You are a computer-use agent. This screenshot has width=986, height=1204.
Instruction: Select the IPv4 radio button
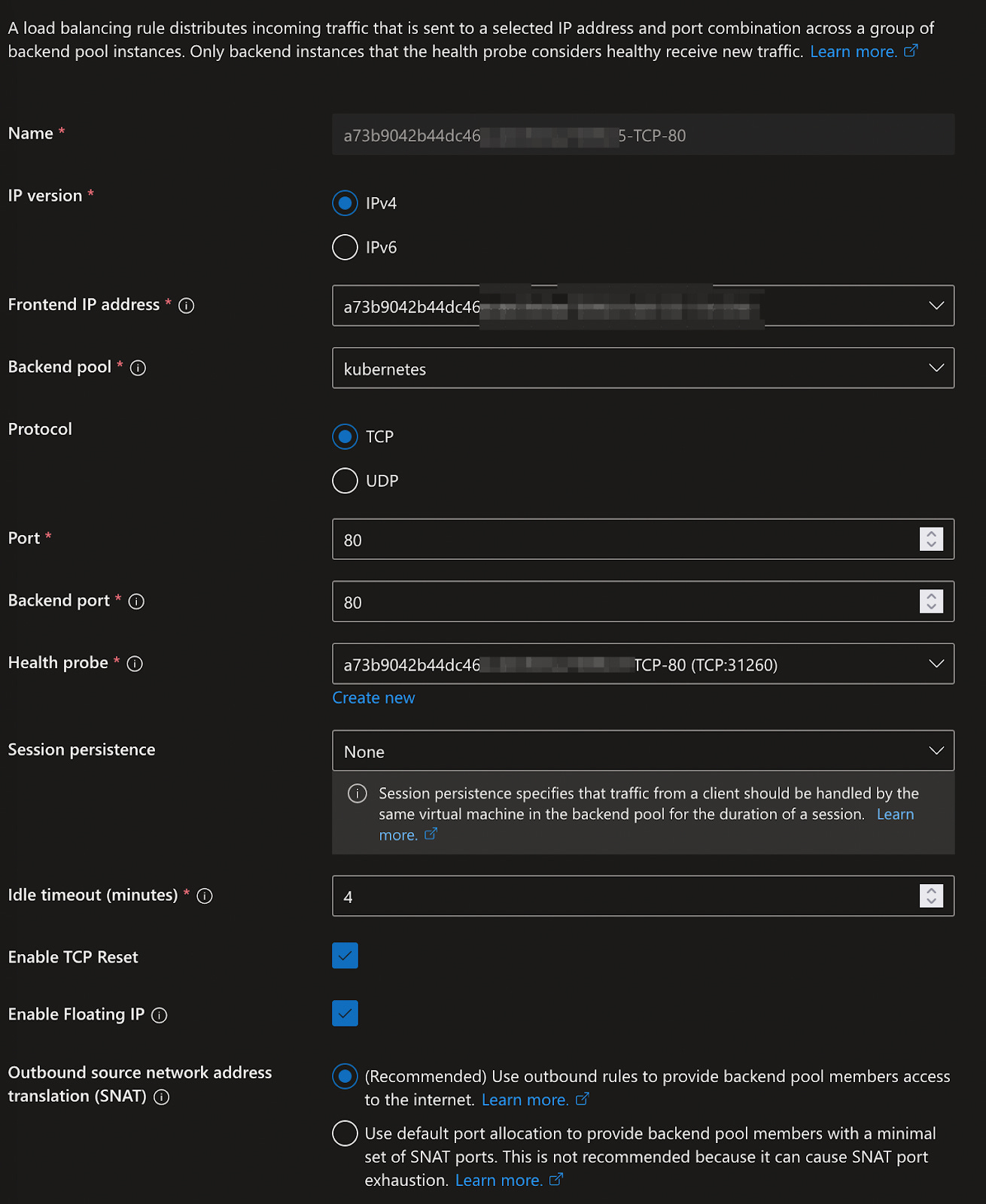345,203
